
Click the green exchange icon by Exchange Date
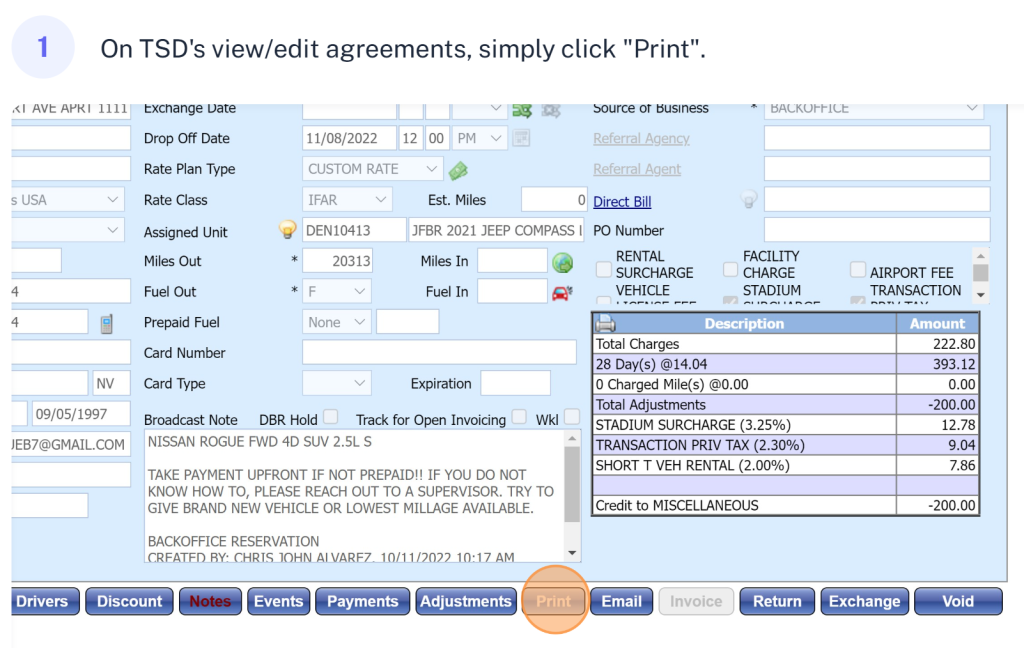521,109
